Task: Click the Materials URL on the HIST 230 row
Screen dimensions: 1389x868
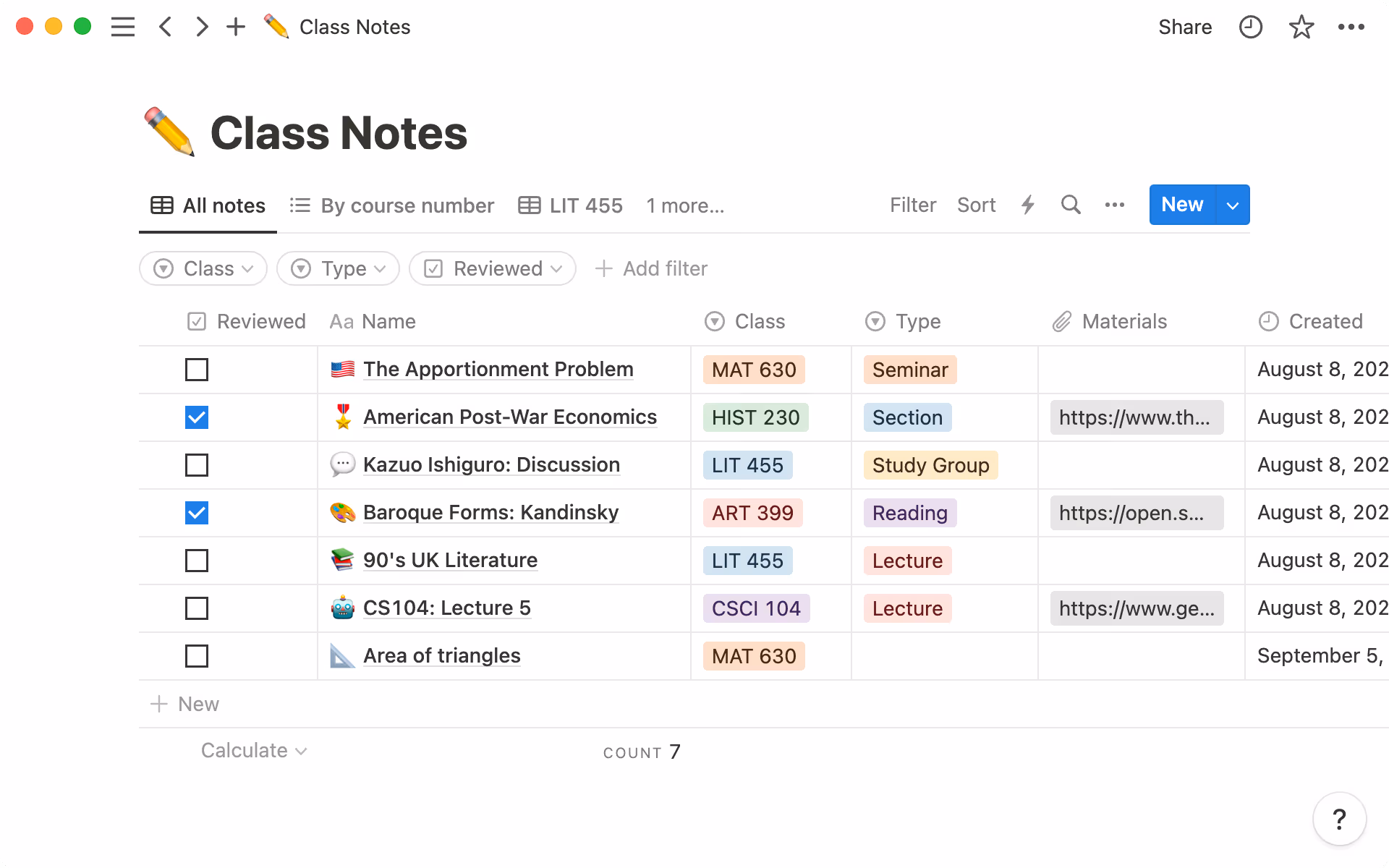Action: 1136,417
